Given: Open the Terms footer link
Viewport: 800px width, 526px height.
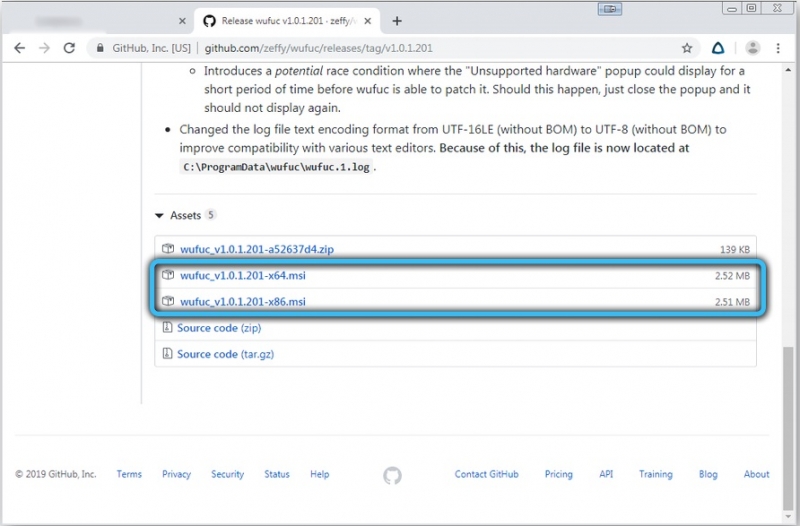Looking at the screenshot, I should point(129,474).
